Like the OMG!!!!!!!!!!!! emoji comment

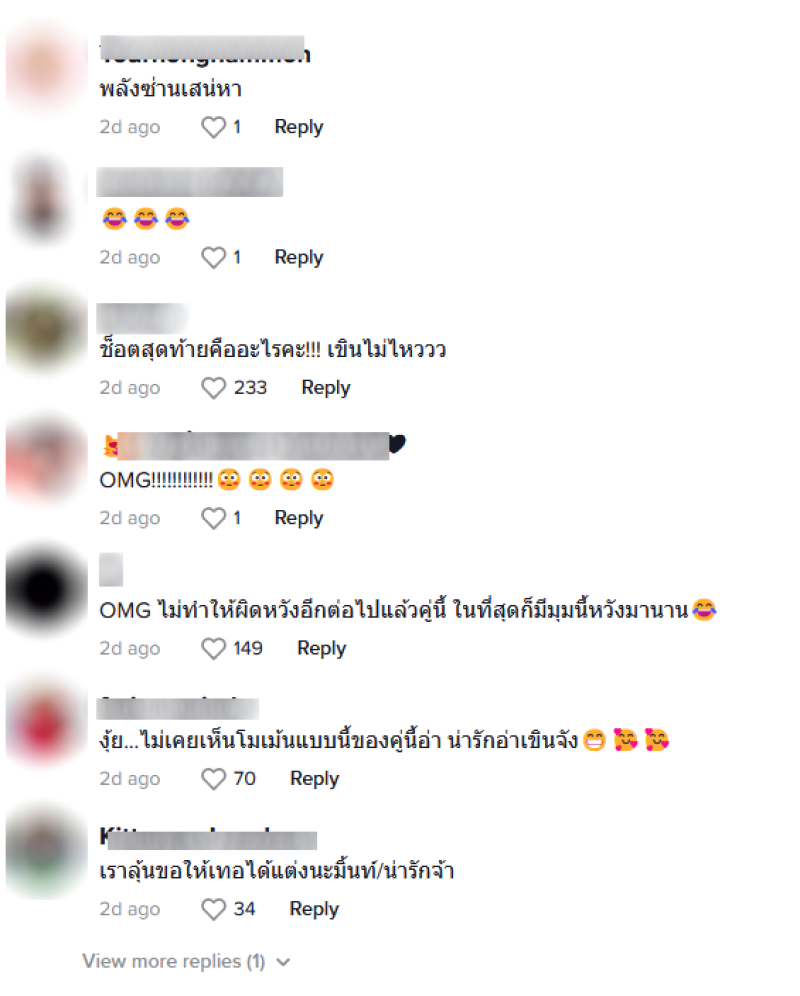click(x=214, y=518)
